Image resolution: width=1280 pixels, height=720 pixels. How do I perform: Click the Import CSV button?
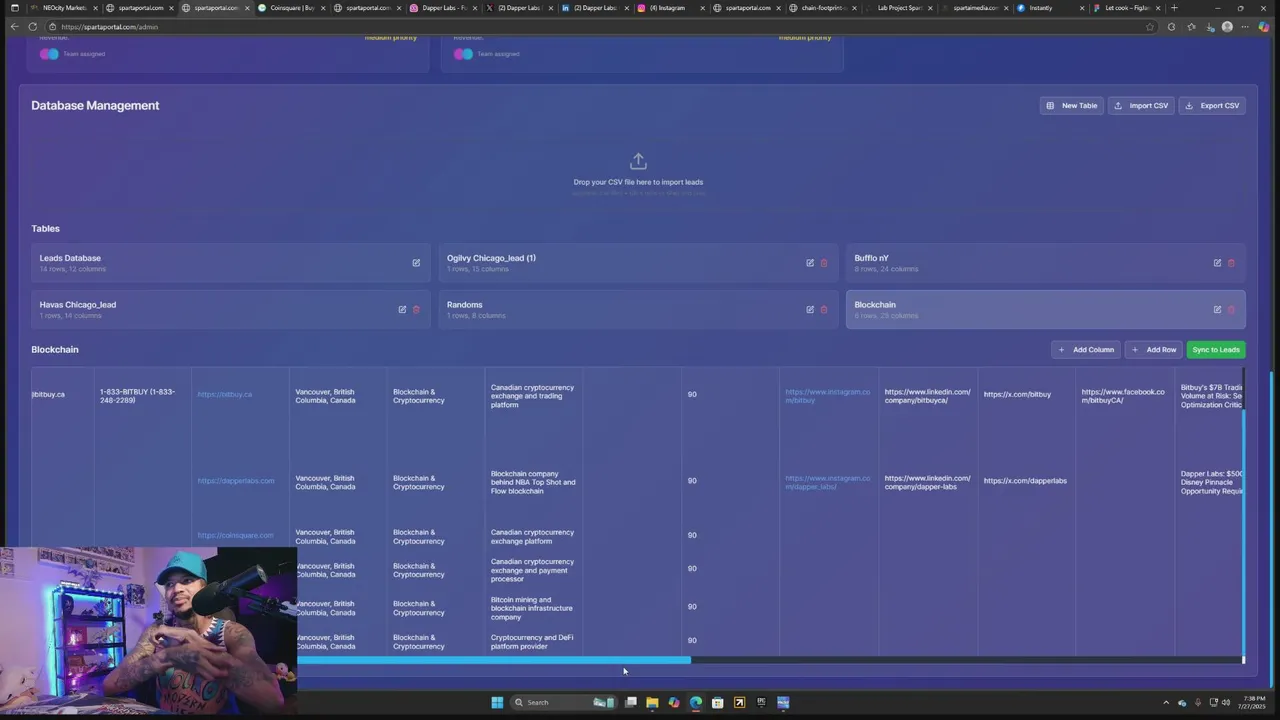click(1141, 105)
